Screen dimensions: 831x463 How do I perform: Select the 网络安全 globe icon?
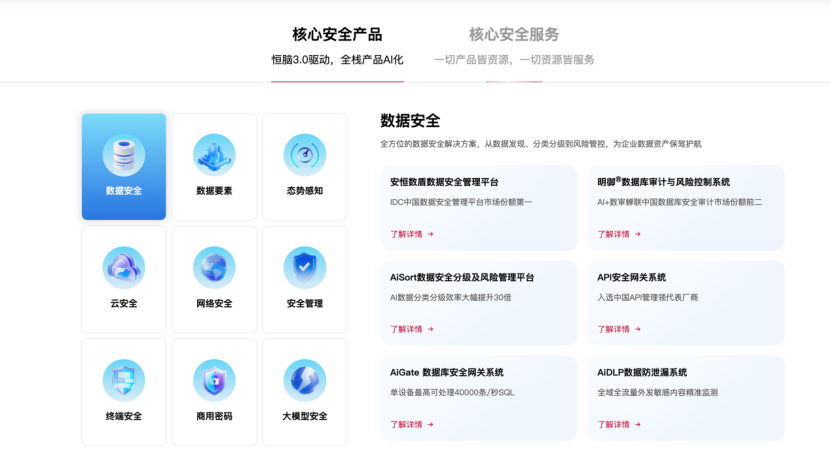pyautogui.click(x=214, y=268)
